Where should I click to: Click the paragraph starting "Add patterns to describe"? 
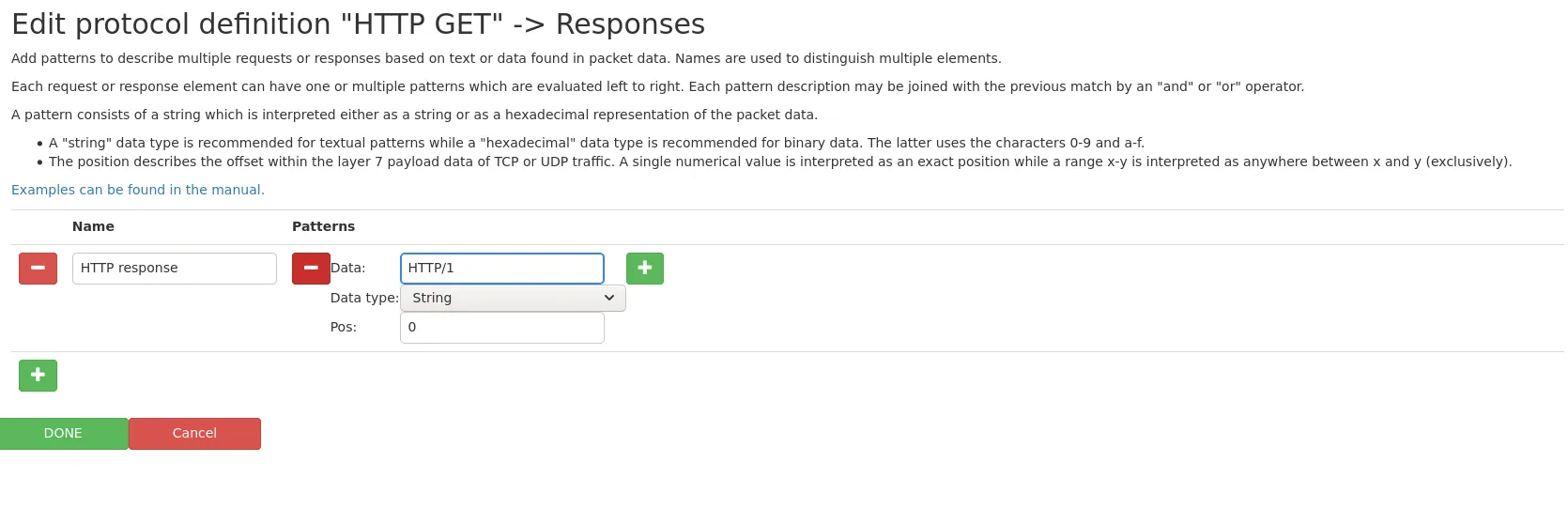click(x=506, y=58)
